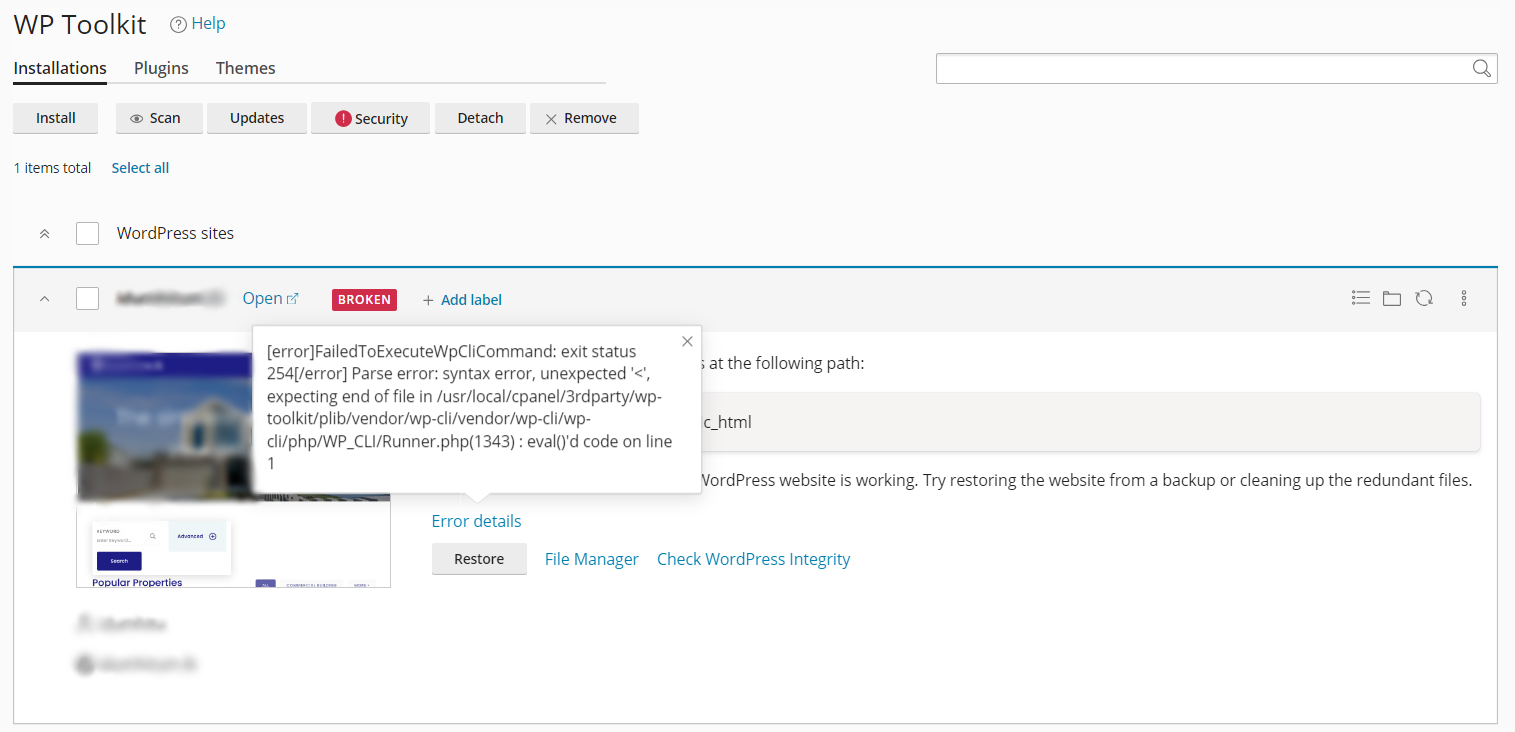The image size is (1515, 732).
Task: Open the list view icon in site row
Action: [1360, 298]
